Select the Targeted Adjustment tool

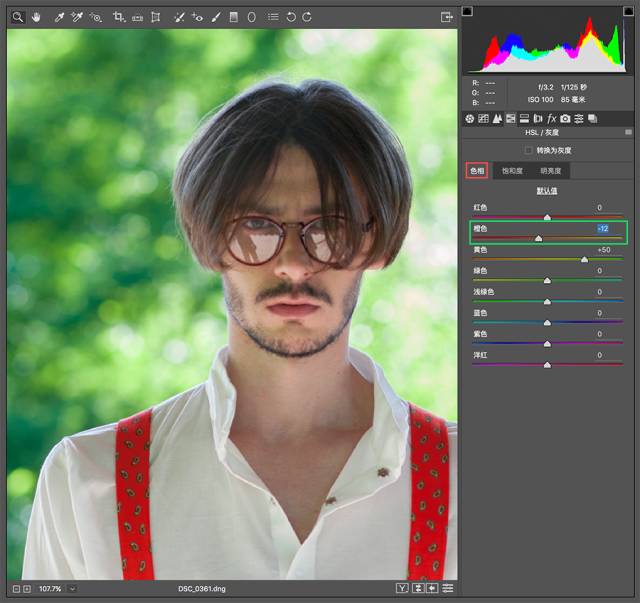[x=96, y=17]
